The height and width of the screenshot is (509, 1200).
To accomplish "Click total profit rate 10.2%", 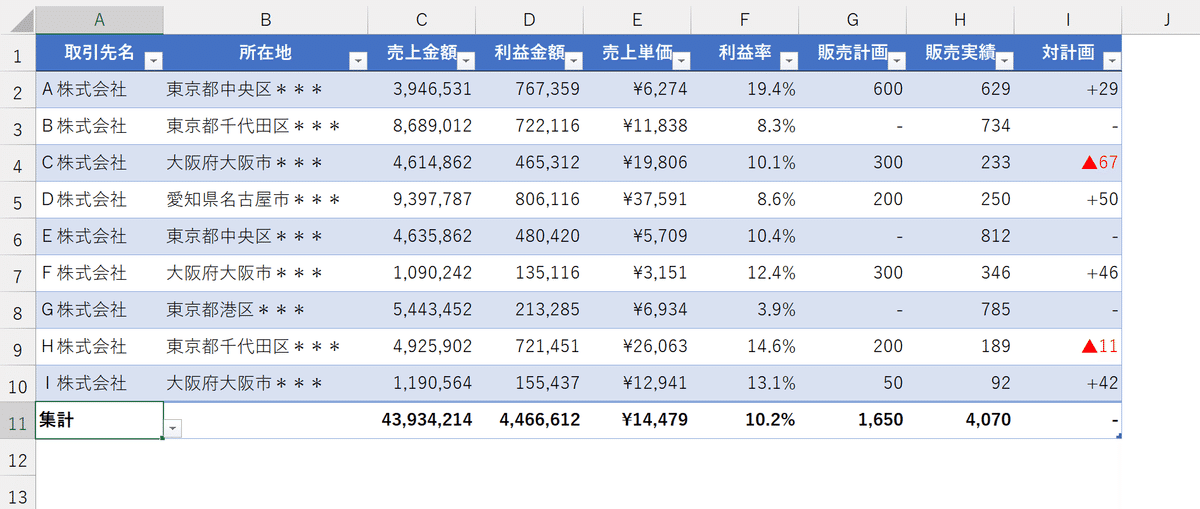I will pos(745,420).
